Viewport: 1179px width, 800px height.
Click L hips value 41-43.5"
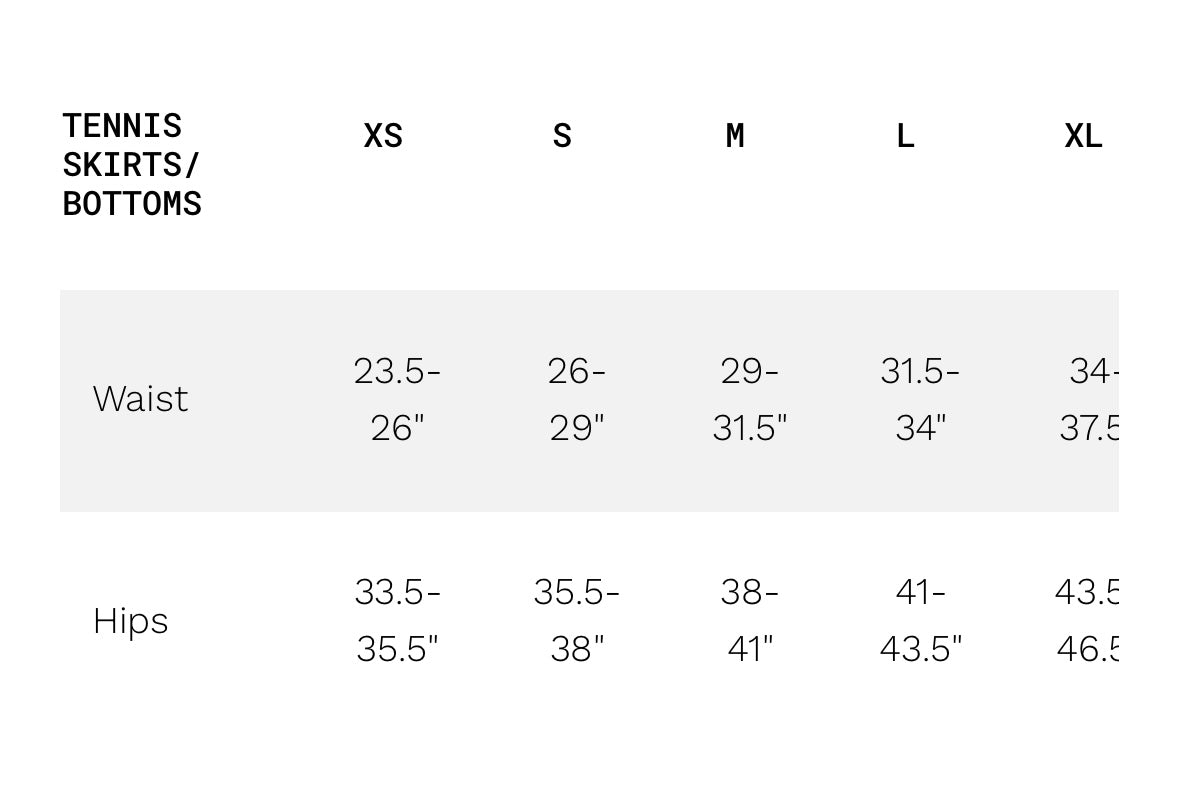pyautogui.click(x=920, y=620)
